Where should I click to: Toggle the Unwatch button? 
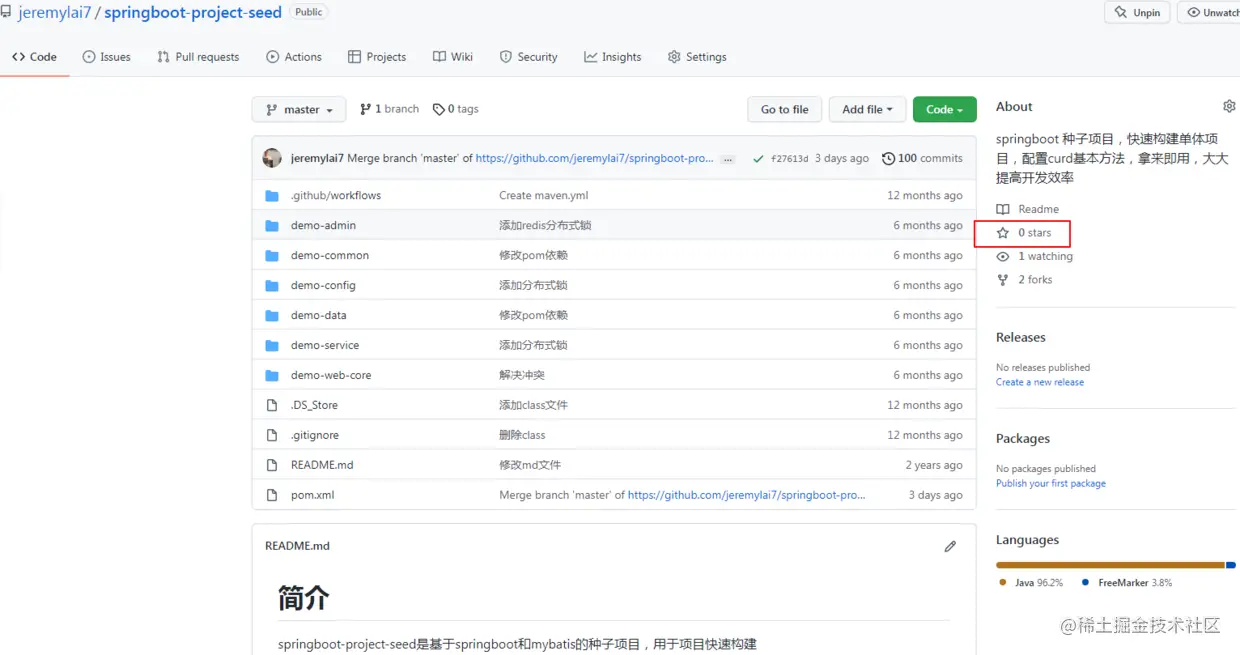tap(1209, 12)
